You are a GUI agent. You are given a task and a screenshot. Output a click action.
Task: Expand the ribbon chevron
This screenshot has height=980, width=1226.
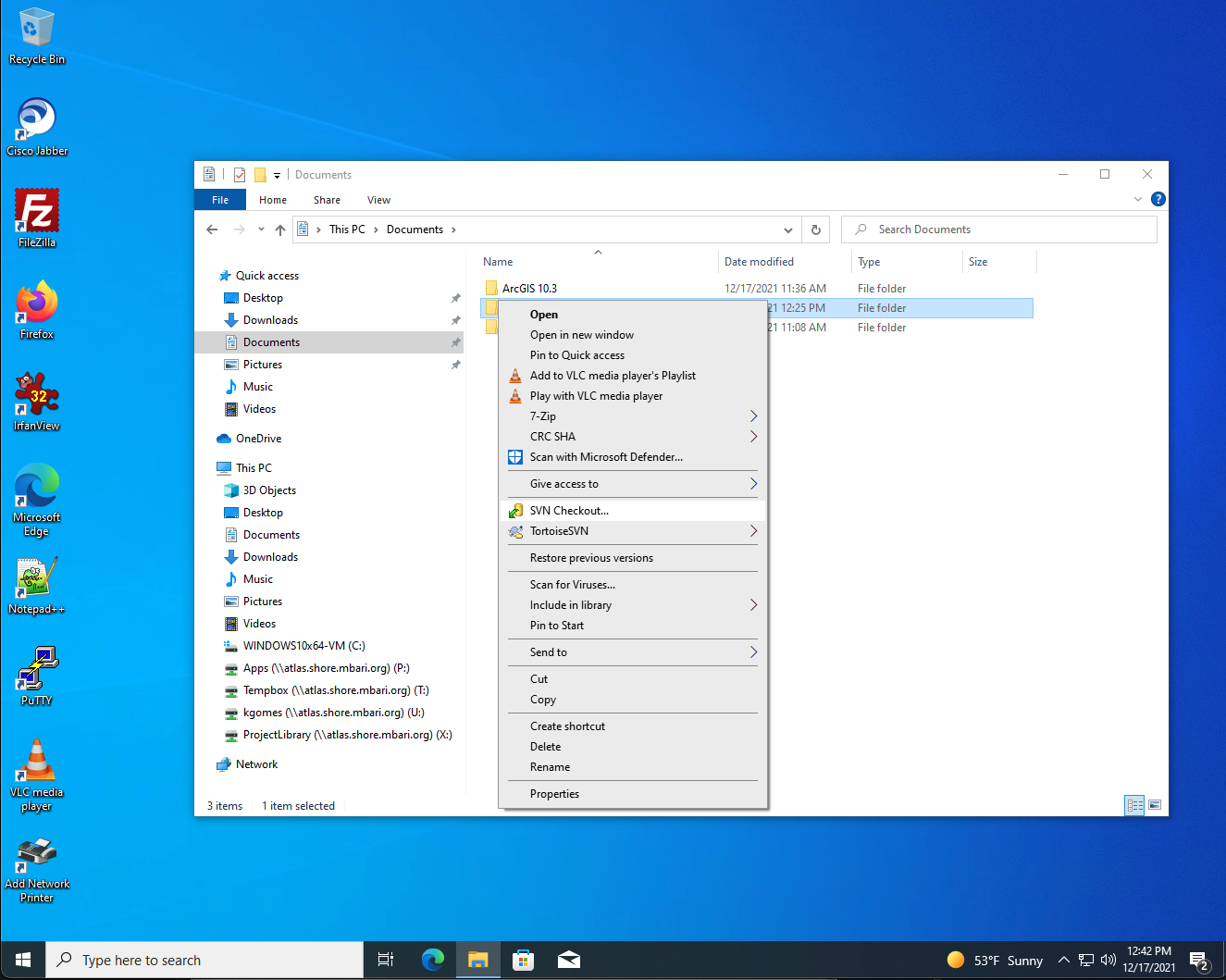coord(1138,199)
